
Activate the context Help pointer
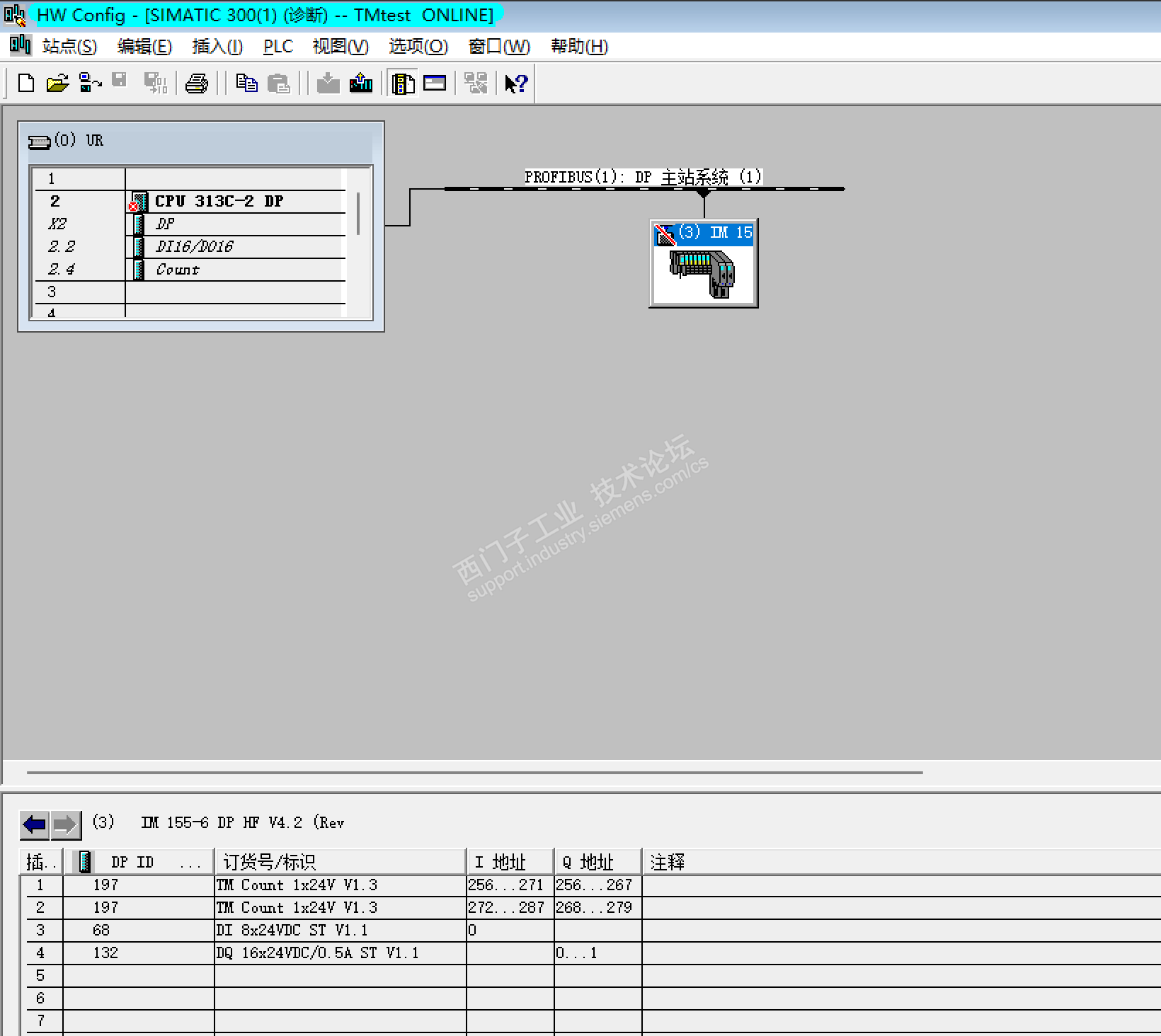point(516,84)
